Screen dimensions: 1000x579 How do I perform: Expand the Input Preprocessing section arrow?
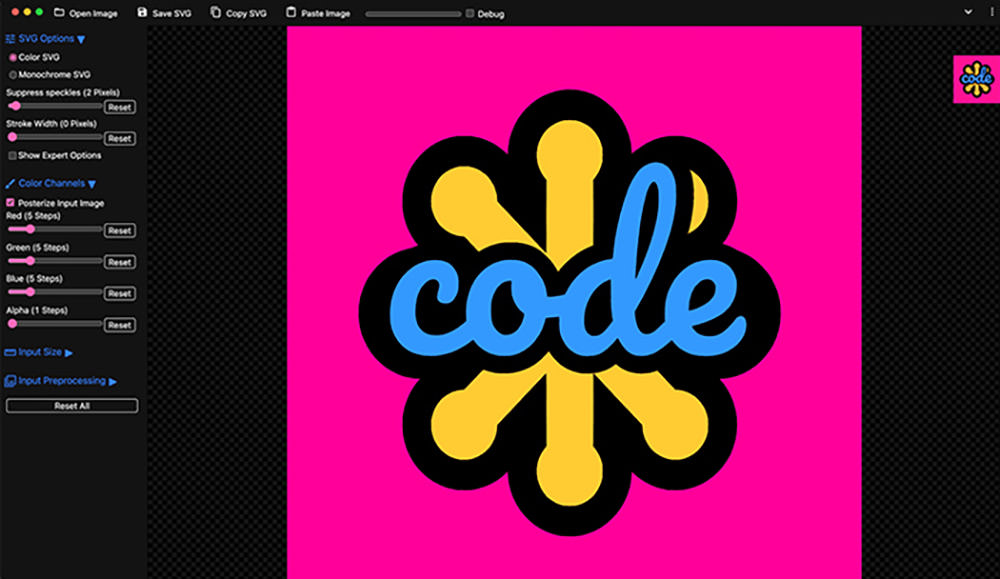pyautogui.click(x=113, y=381)
